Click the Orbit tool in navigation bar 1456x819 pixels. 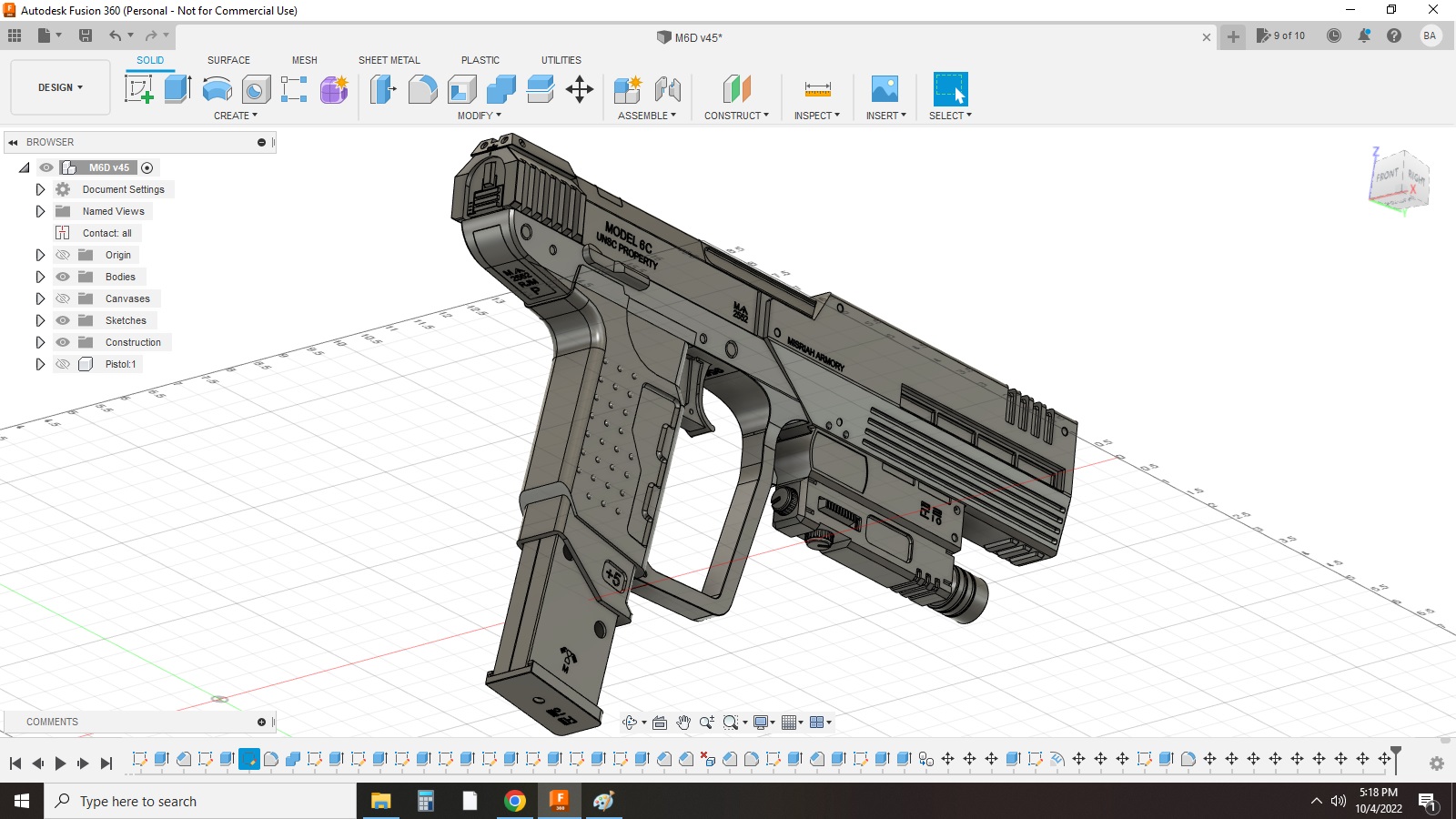630,723
